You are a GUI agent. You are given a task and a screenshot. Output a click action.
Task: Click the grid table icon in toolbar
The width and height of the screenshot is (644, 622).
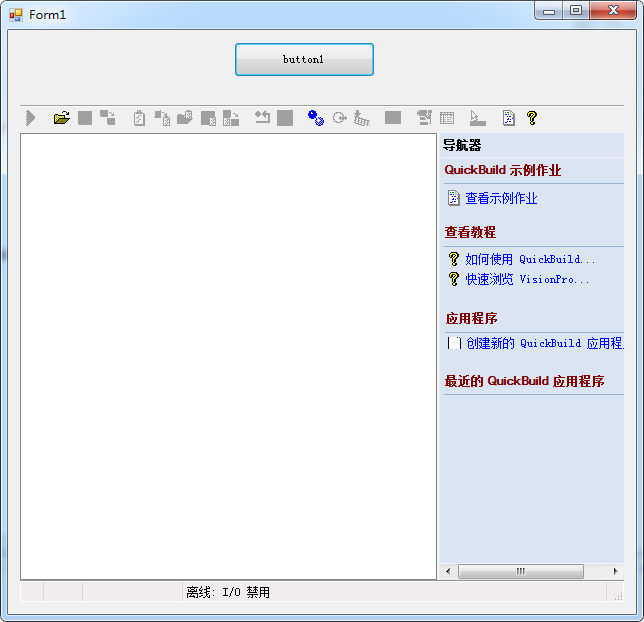(x=447, y=118)
